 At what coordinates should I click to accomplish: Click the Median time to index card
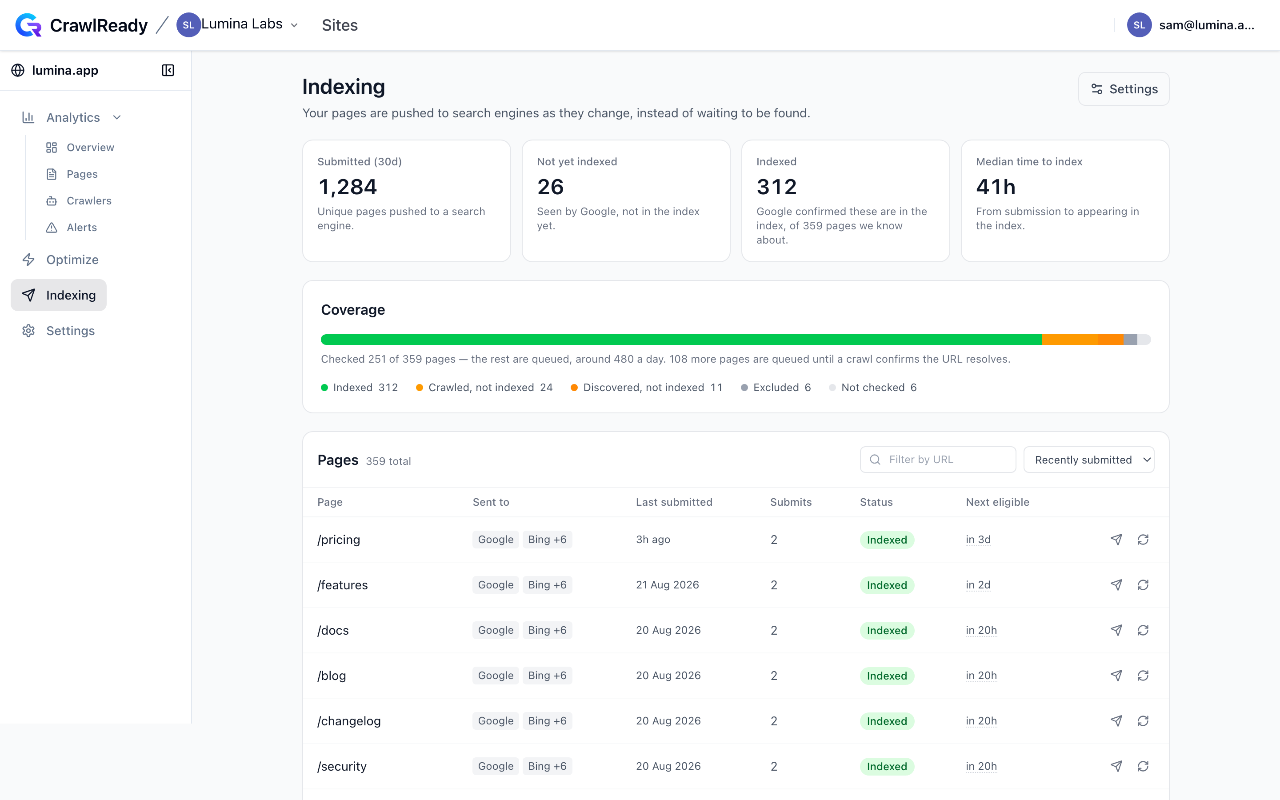coord(1065,201)
